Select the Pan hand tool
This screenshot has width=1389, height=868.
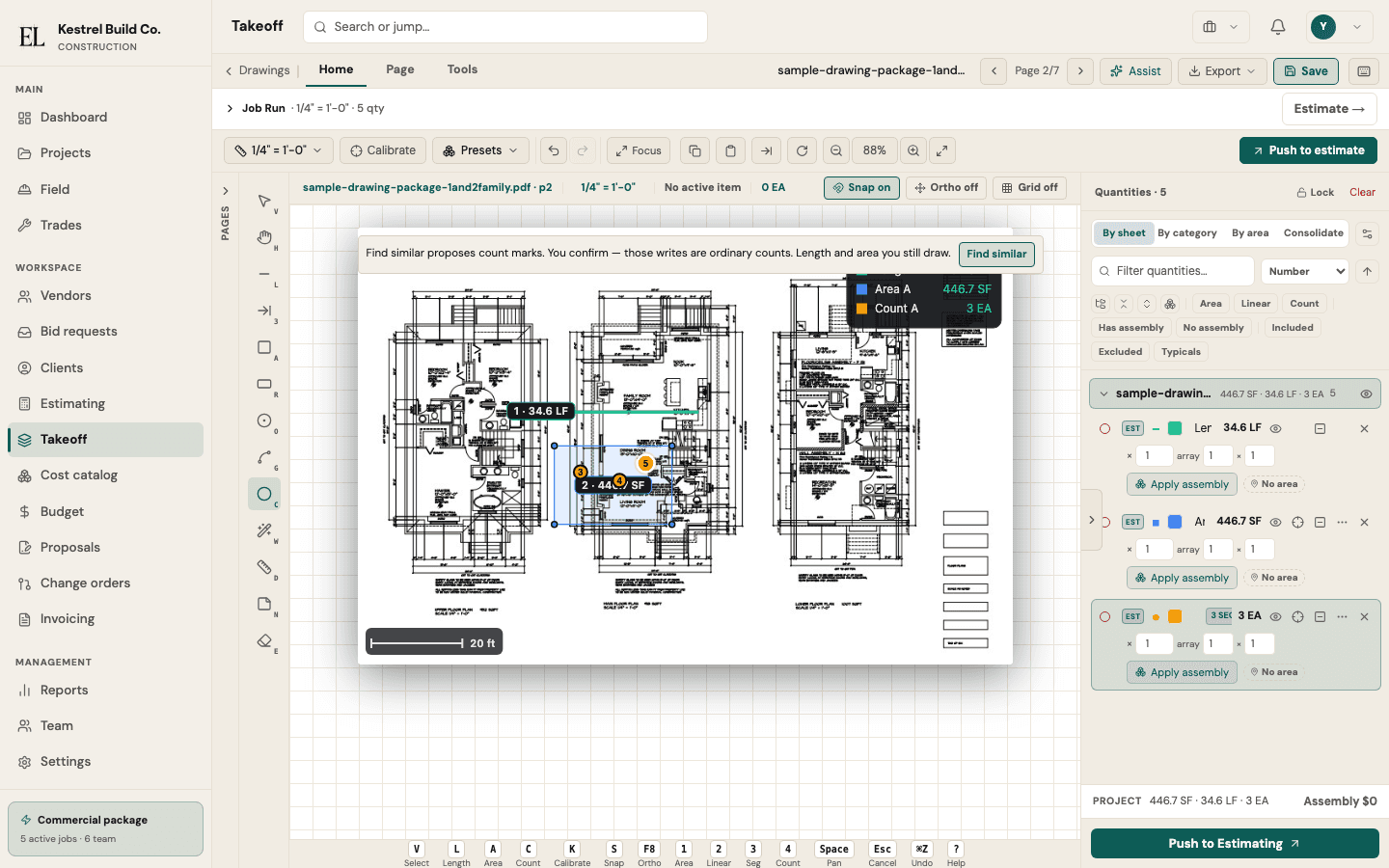[x=264, y=237]
